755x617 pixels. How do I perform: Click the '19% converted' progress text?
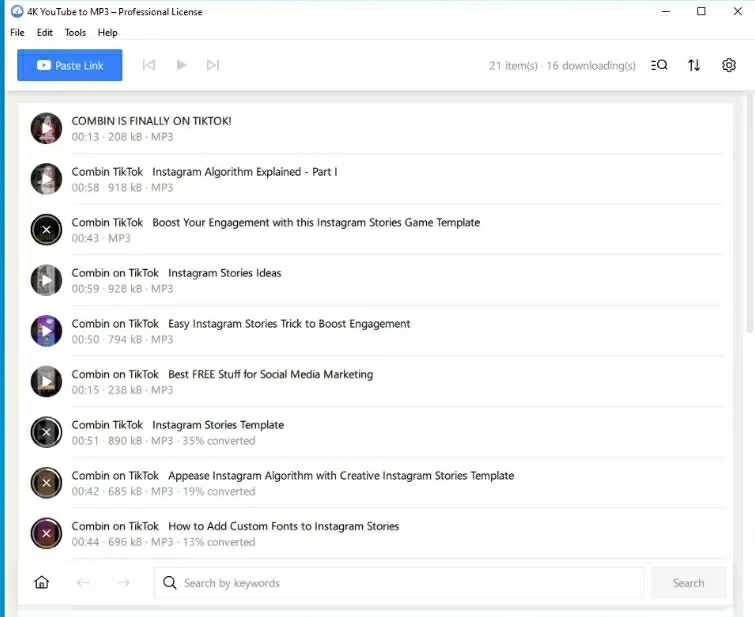coord(219,491)
